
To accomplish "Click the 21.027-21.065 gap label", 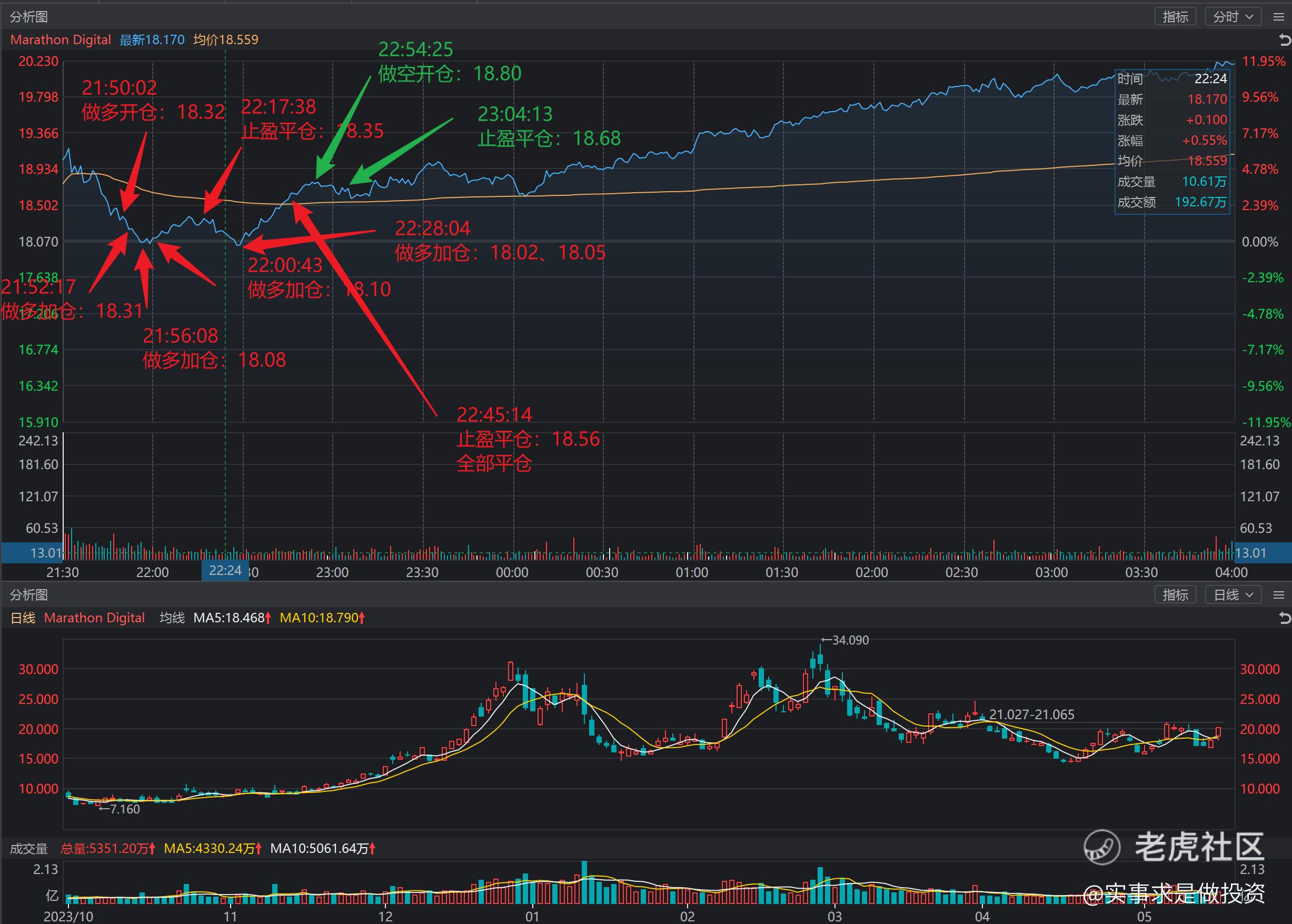I will click(1032, 714).
